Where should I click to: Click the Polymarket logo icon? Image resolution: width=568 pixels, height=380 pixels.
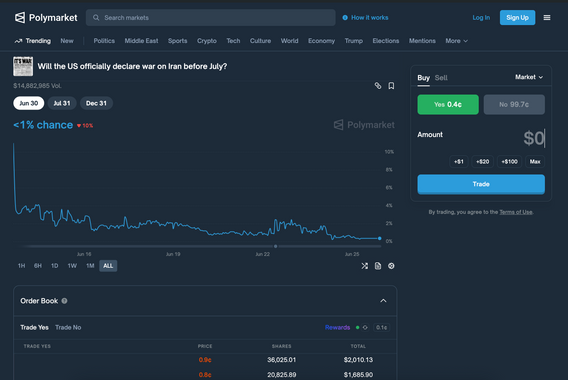coord(20,17)
